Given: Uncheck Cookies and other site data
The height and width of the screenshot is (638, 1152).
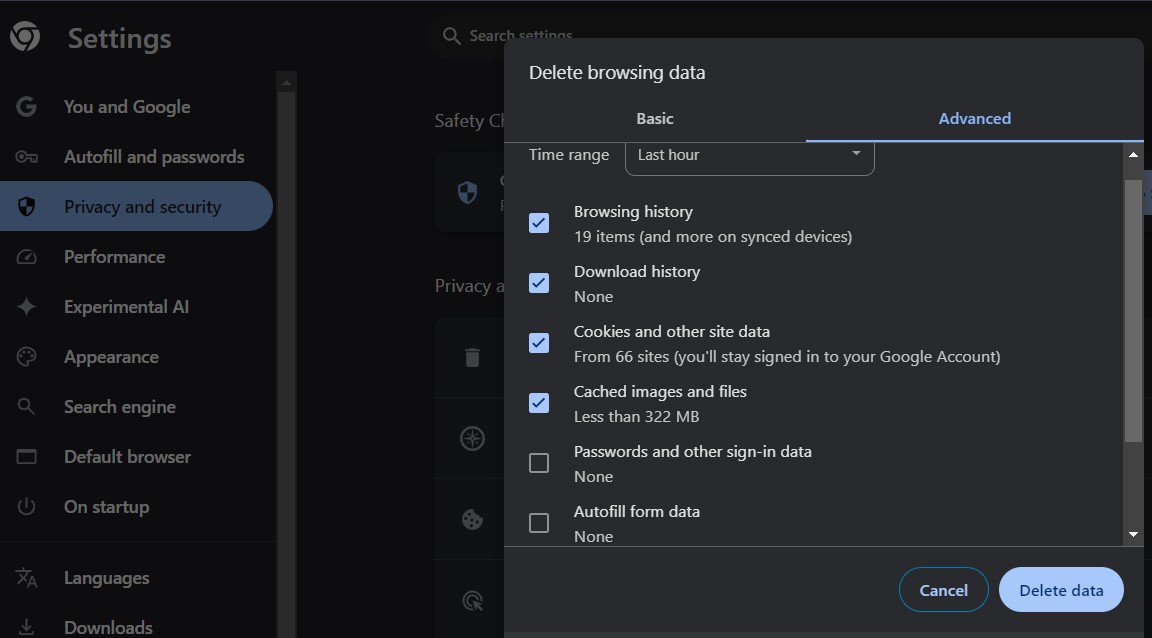Looking at the screenshot, I should (539, 343).
